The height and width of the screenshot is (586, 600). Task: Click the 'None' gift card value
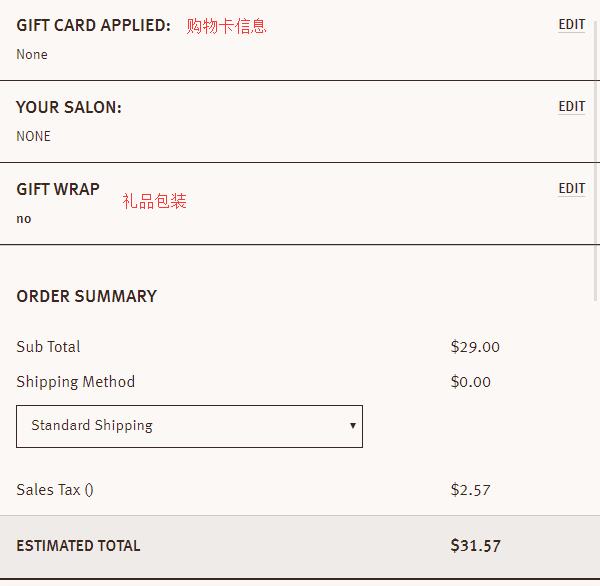click(32, 55)
